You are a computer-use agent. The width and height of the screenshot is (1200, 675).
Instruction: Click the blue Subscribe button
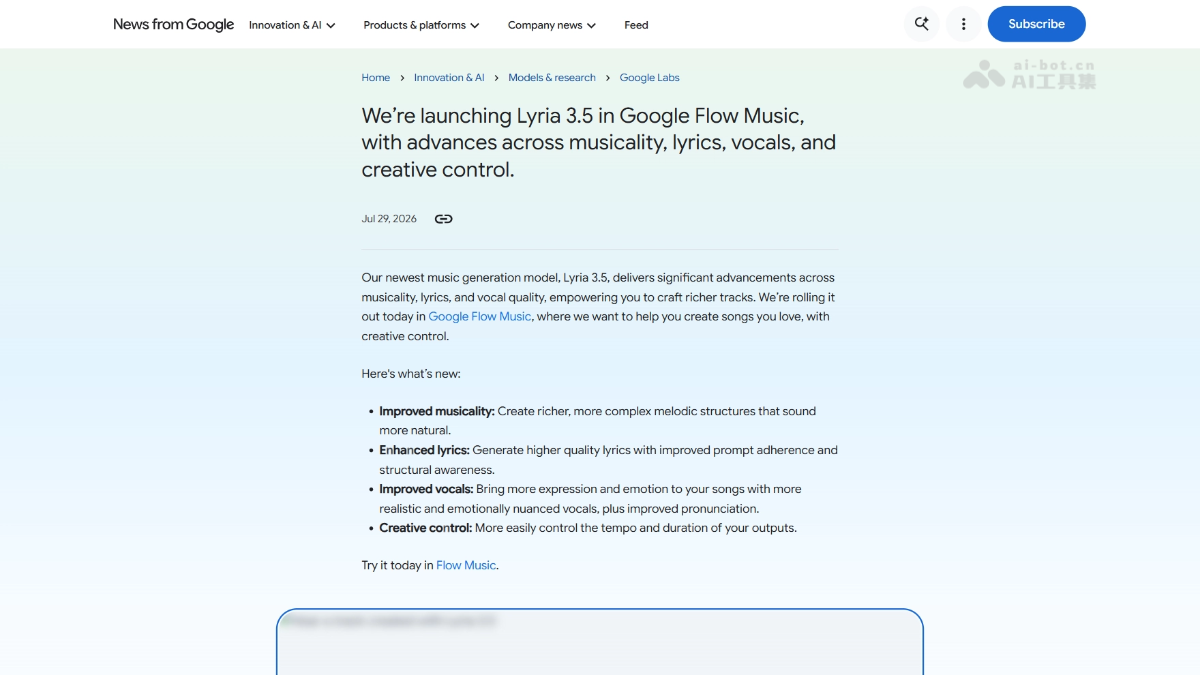pos(1036,24)
